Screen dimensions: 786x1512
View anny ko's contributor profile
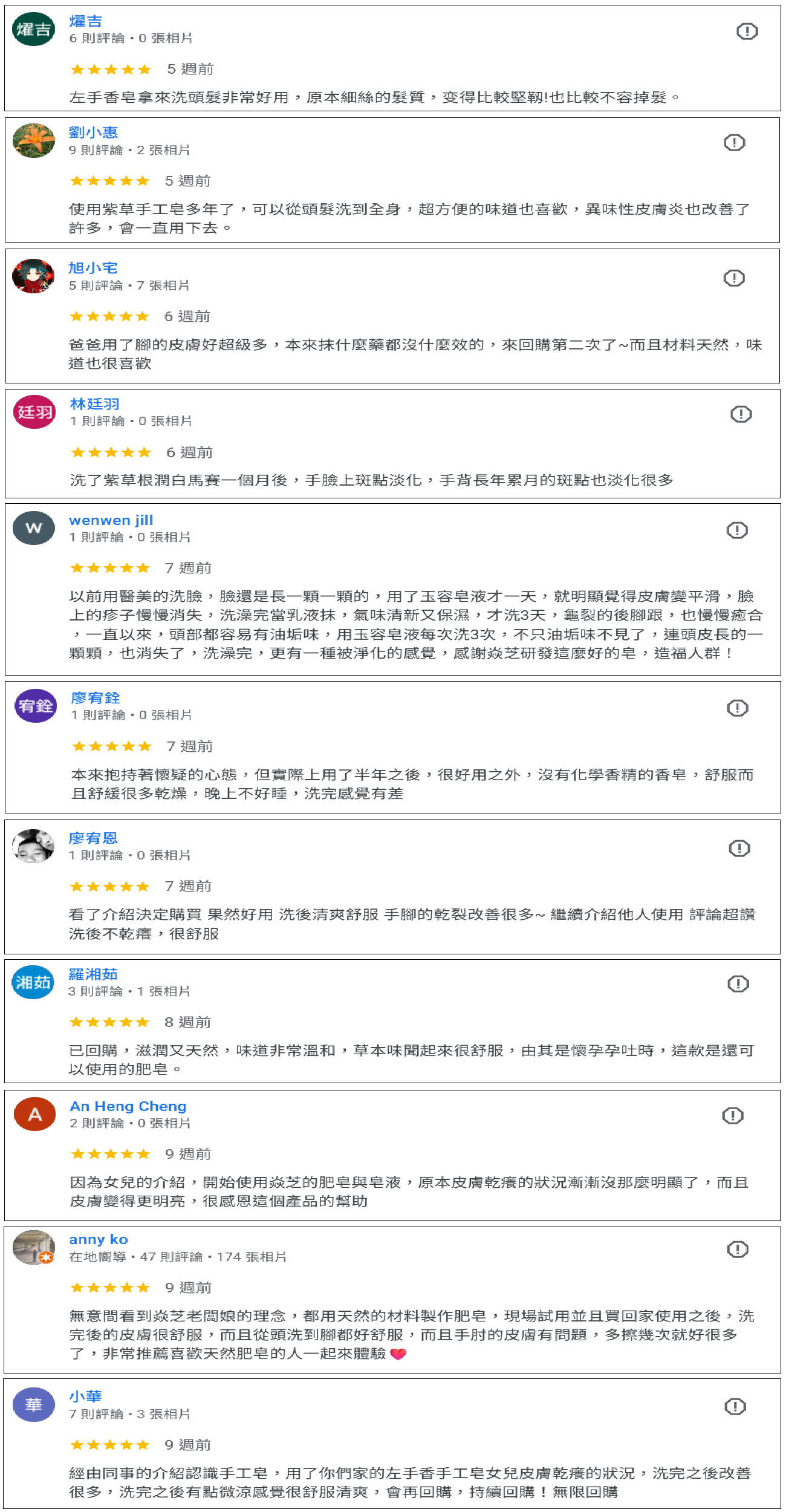tap(99, 1239)
